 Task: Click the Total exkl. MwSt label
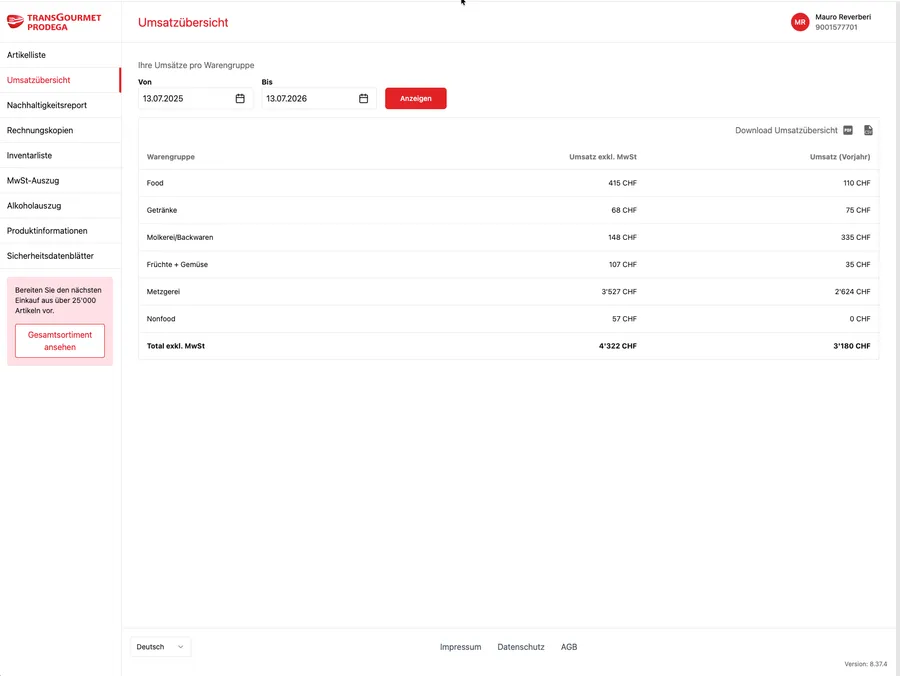[x=176, y=346]
